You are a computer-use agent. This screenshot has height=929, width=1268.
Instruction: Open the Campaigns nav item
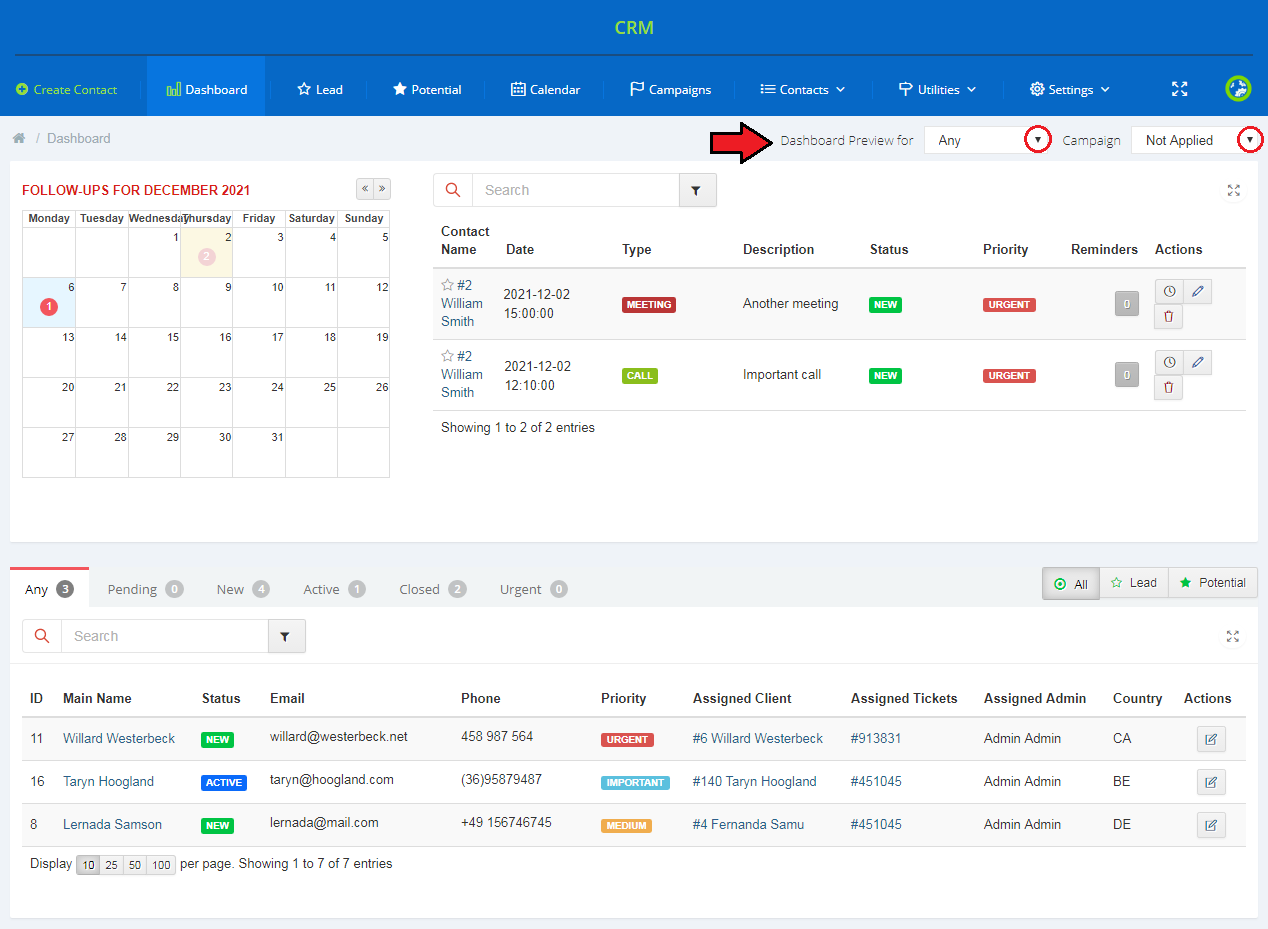(x=670, y=89)
